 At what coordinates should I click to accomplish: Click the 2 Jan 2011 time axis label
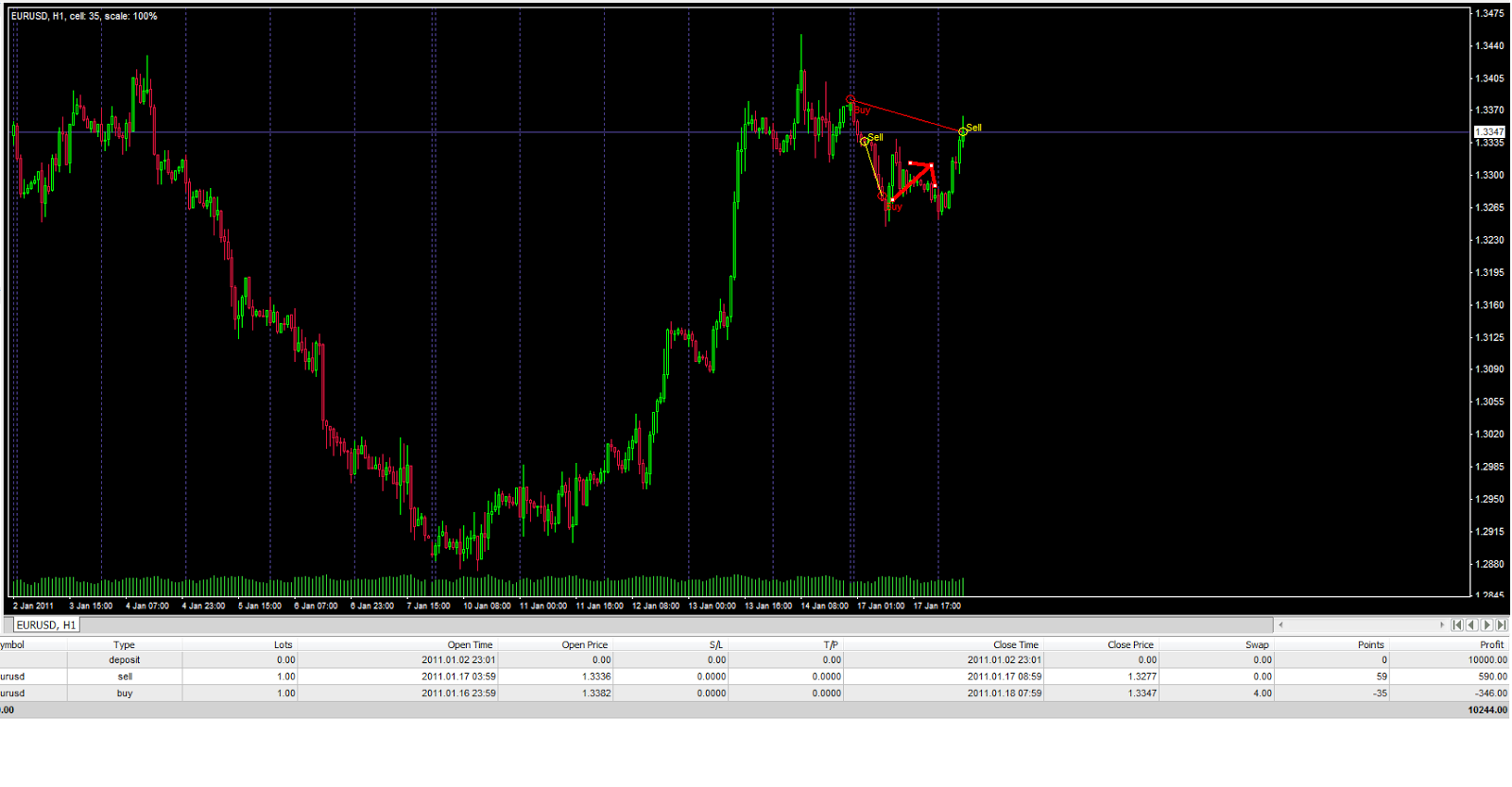[33, 606]
